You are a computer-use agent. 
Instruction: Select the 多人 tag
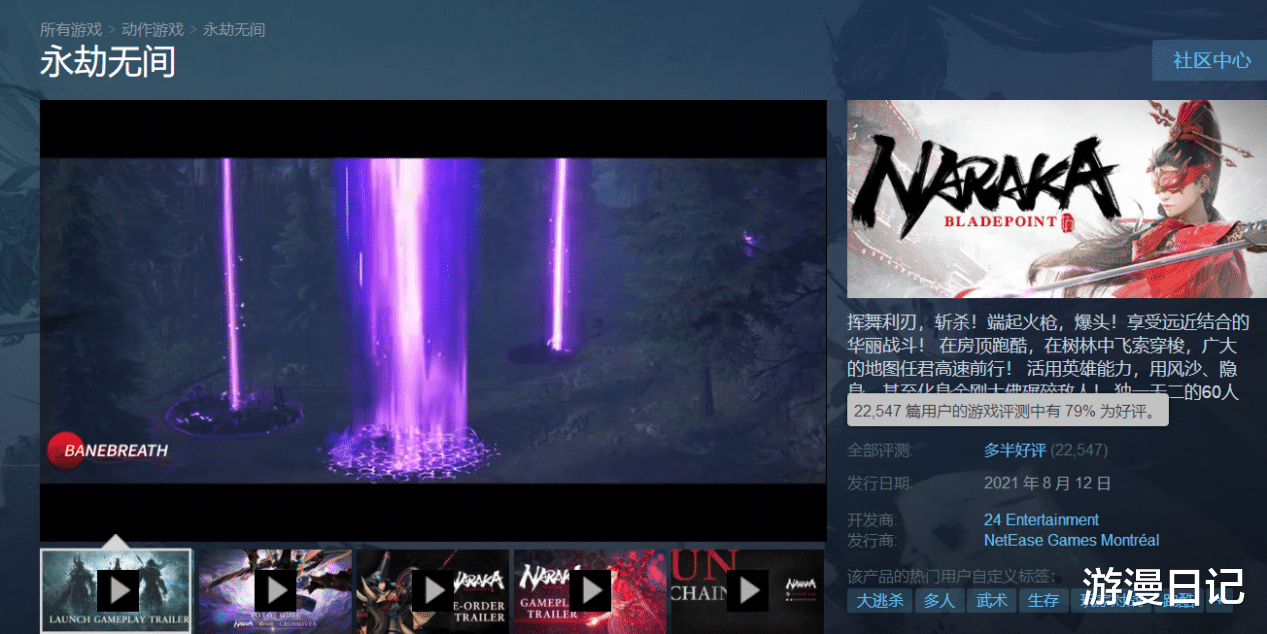(x=939, y=600)
